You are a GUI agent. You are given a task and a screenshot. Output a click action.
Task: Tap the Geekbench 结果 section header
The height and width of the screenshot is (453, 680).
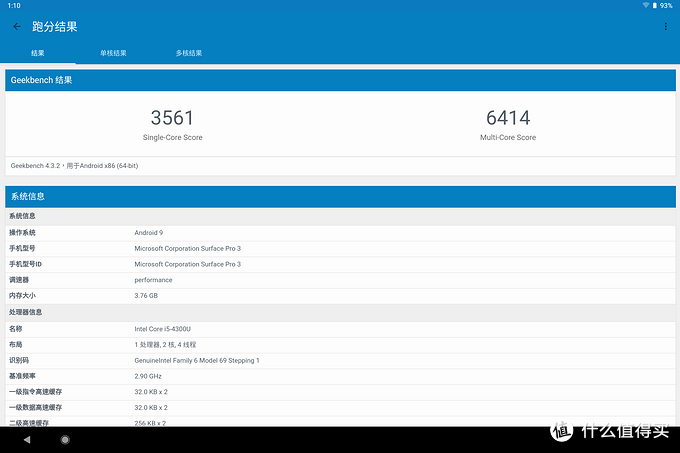coord(340,80)
